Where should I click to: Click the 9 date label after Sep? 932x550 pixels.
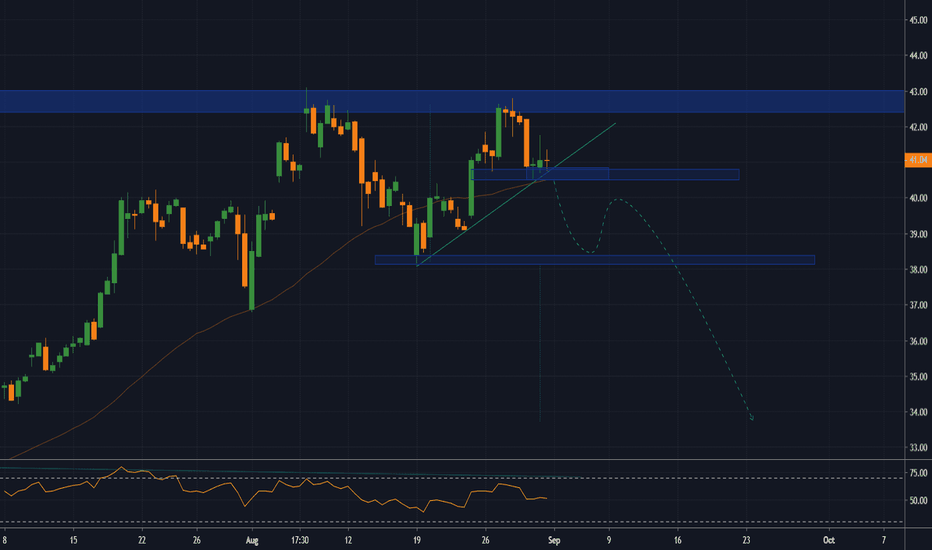pyautogui.click(x=609, y=540)
